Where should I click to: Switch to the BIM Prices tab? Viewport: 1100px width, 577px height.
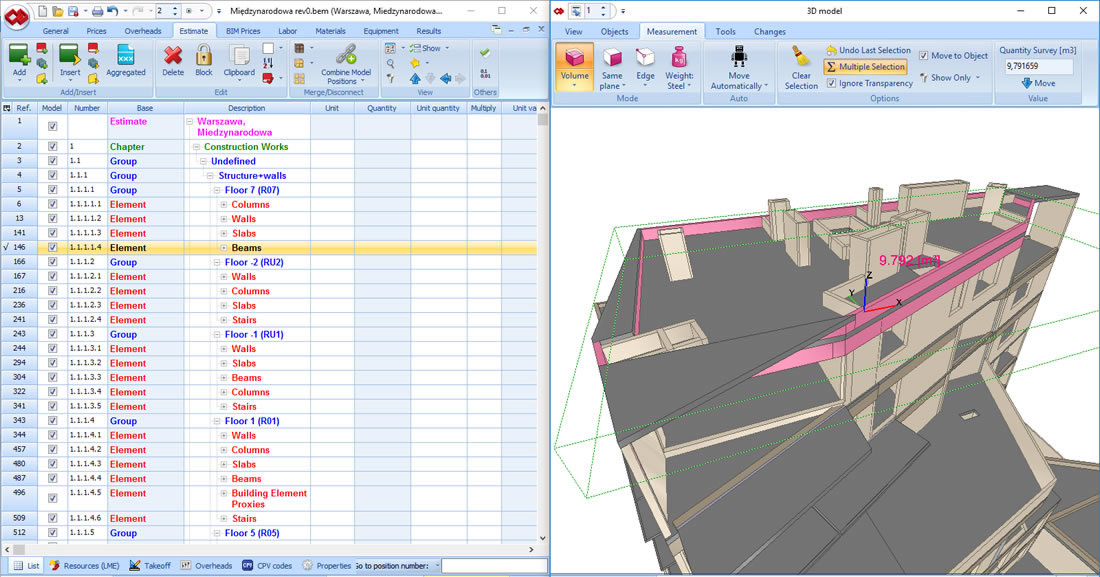[243, 31]
